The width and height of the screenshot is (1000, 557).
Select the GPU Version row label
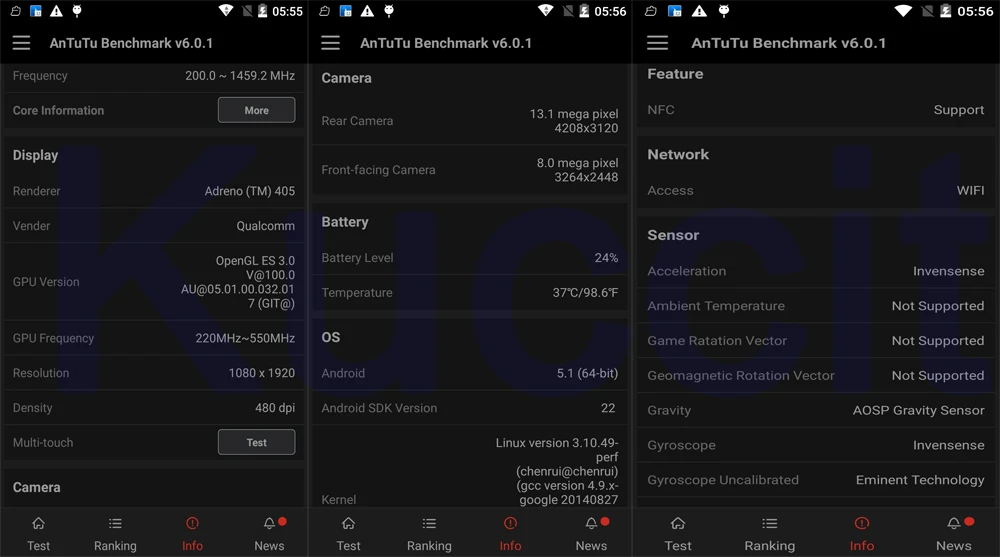tap(46, 281)
